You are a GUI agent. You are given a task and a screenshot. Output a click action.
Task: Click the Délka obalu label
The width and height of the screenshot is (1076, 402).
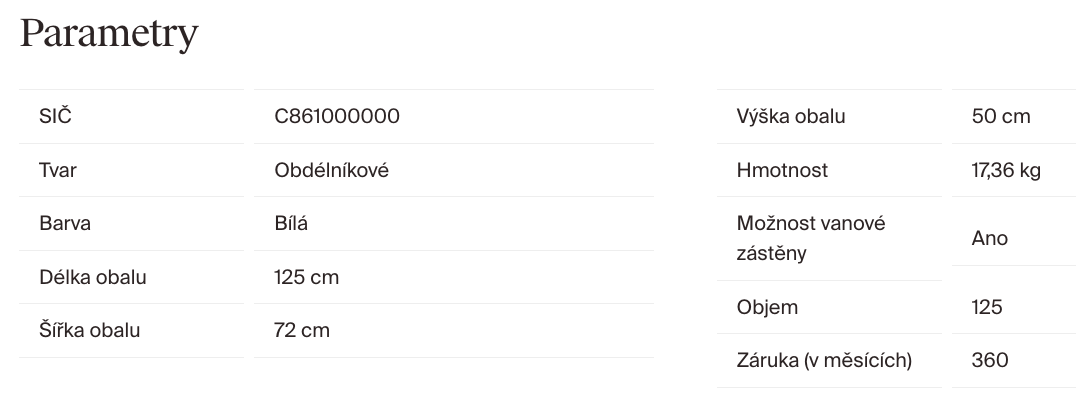point(93,277)
